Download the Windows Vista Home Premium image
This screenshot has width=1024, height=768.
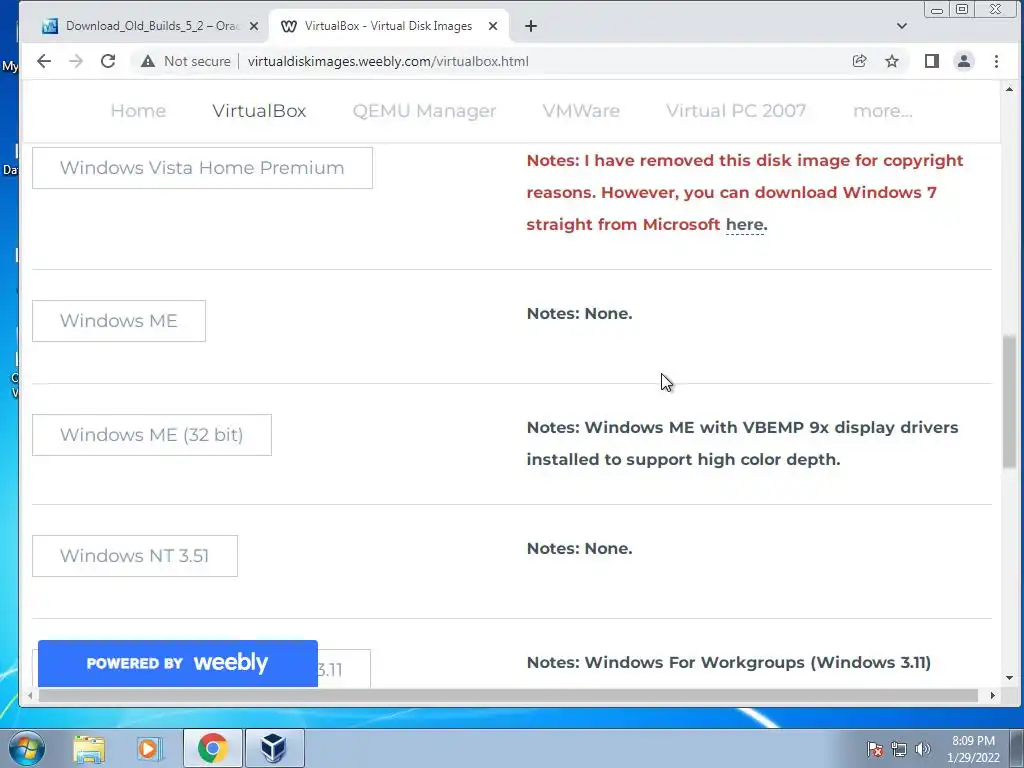click(x=202, y=168)
